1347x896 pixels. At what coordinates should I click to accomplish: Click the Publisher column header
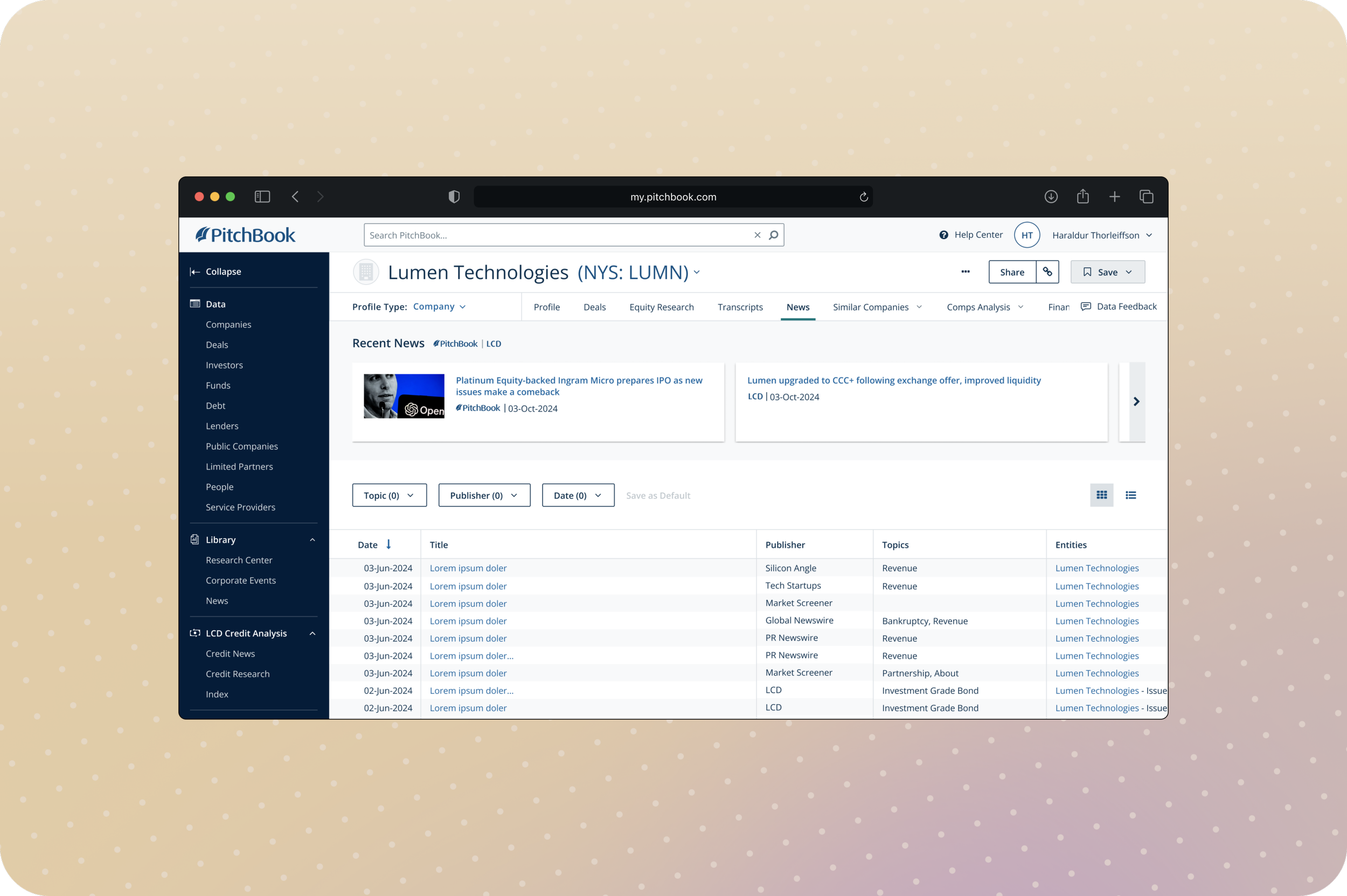pyautogui.click(x=784, y=544)
